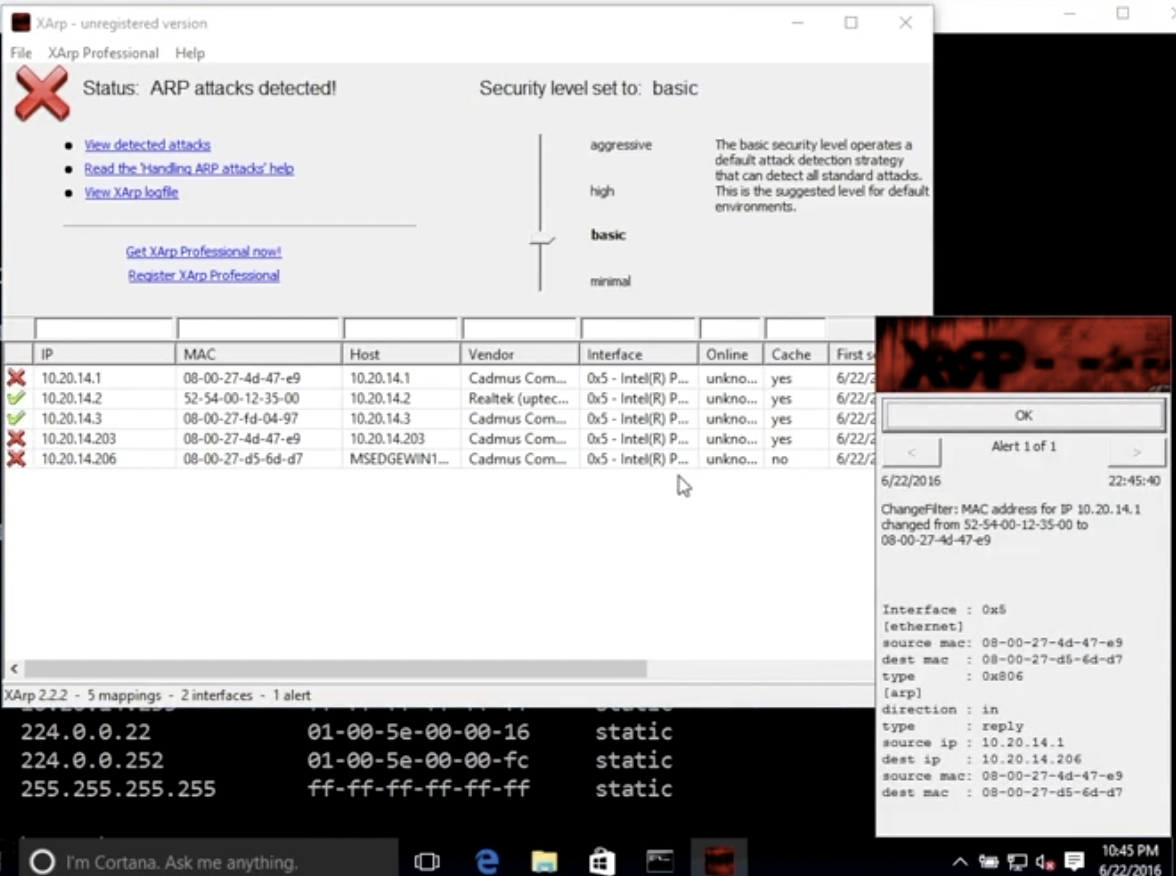The image size is (1176, 876).
Task: Click the status bar text 5 mappings
Action: [124, 695]
